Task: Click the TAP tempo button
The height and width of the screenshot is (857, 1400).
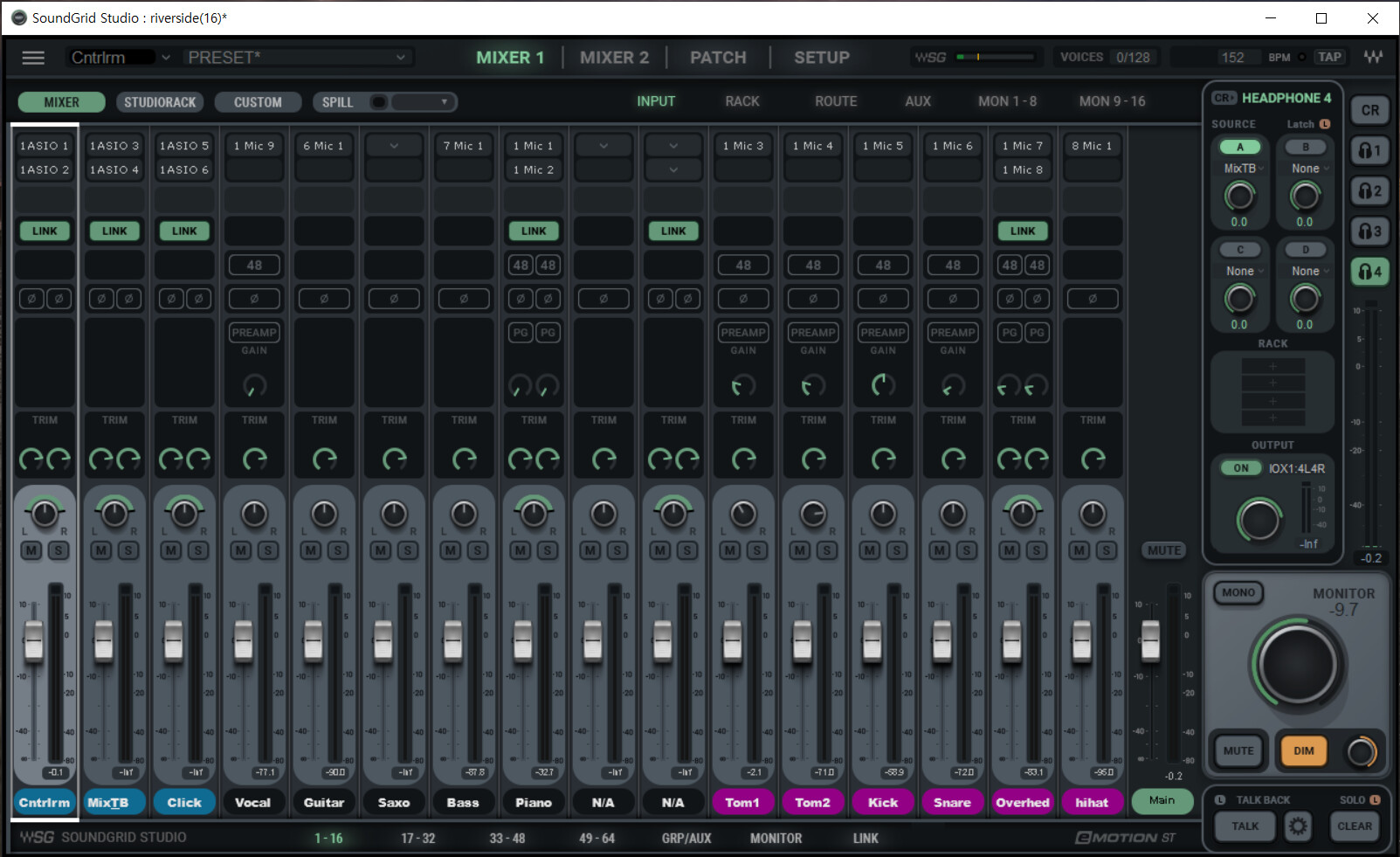Action: (x=1329, y=58)
